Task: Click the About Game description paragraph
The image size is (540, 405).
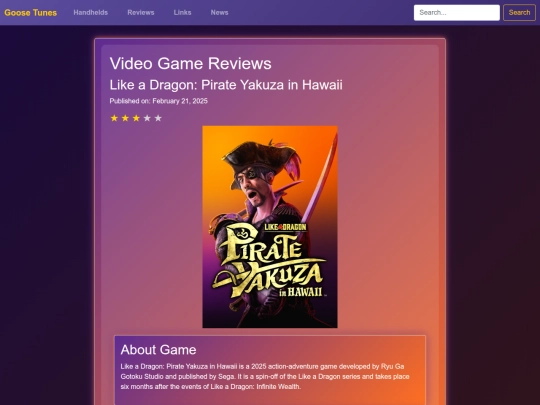Action: pos(265,376)
